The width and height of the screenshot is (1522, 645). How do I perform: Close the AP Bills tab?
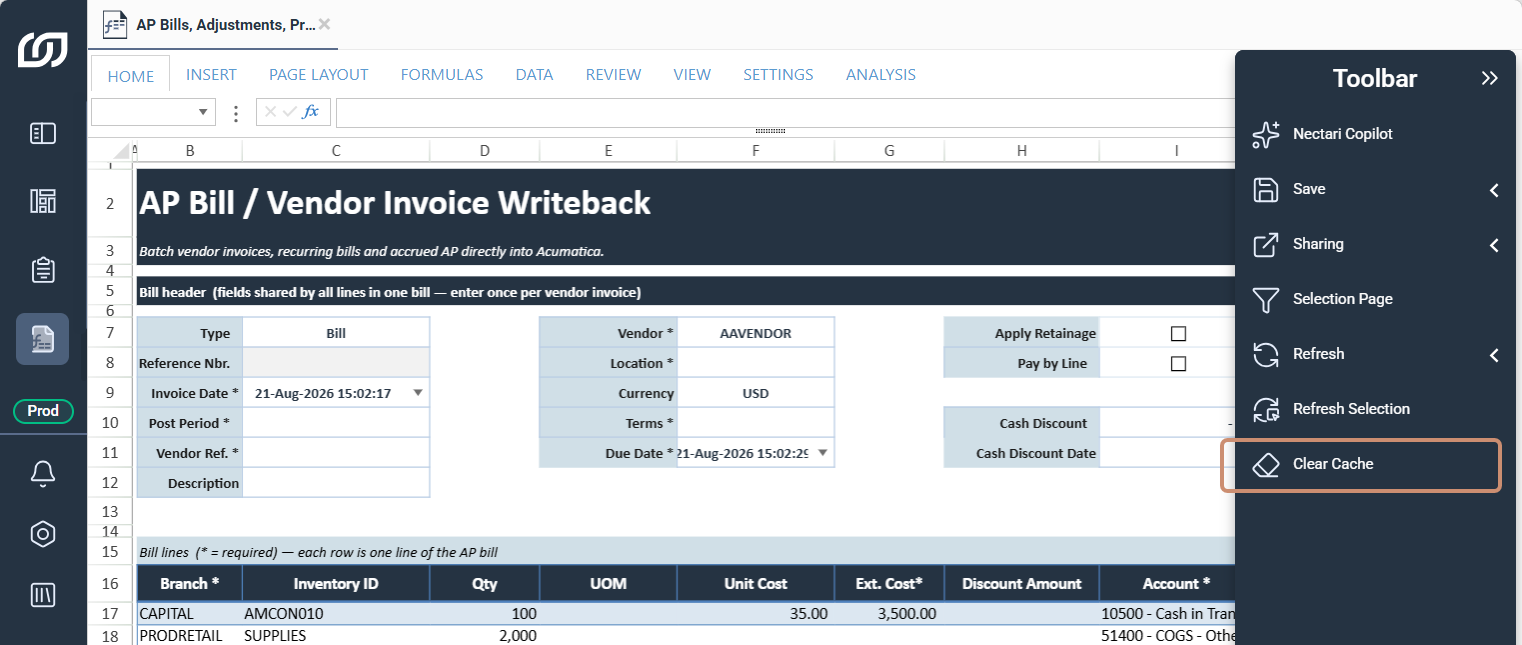click(324, 24)
